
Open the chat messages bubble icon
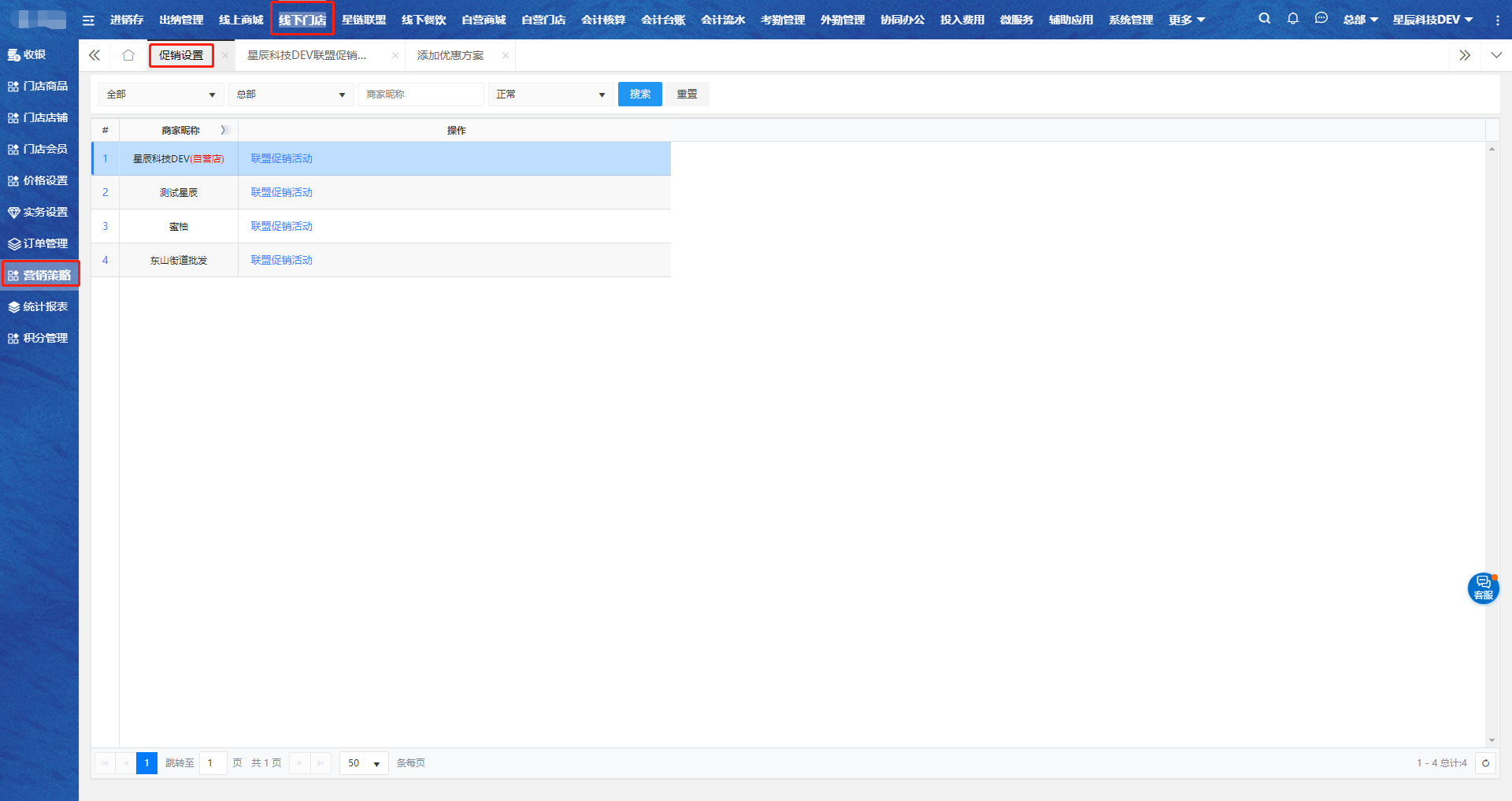1321,19
